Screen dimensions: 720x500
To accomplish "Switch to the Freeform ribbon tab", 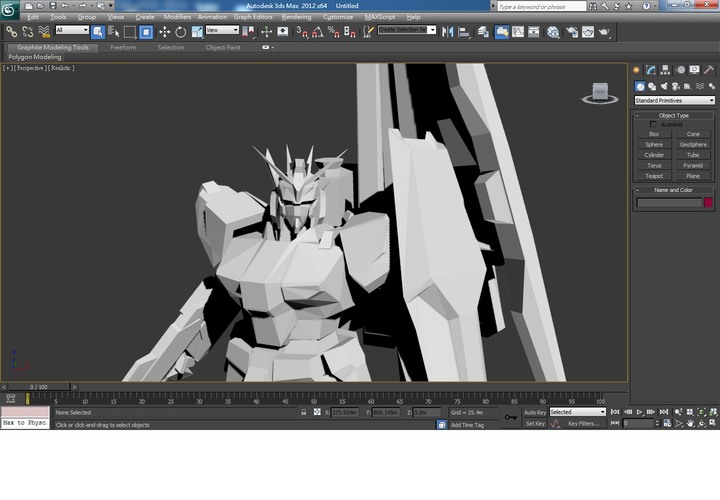I will [x=123, y=47].
